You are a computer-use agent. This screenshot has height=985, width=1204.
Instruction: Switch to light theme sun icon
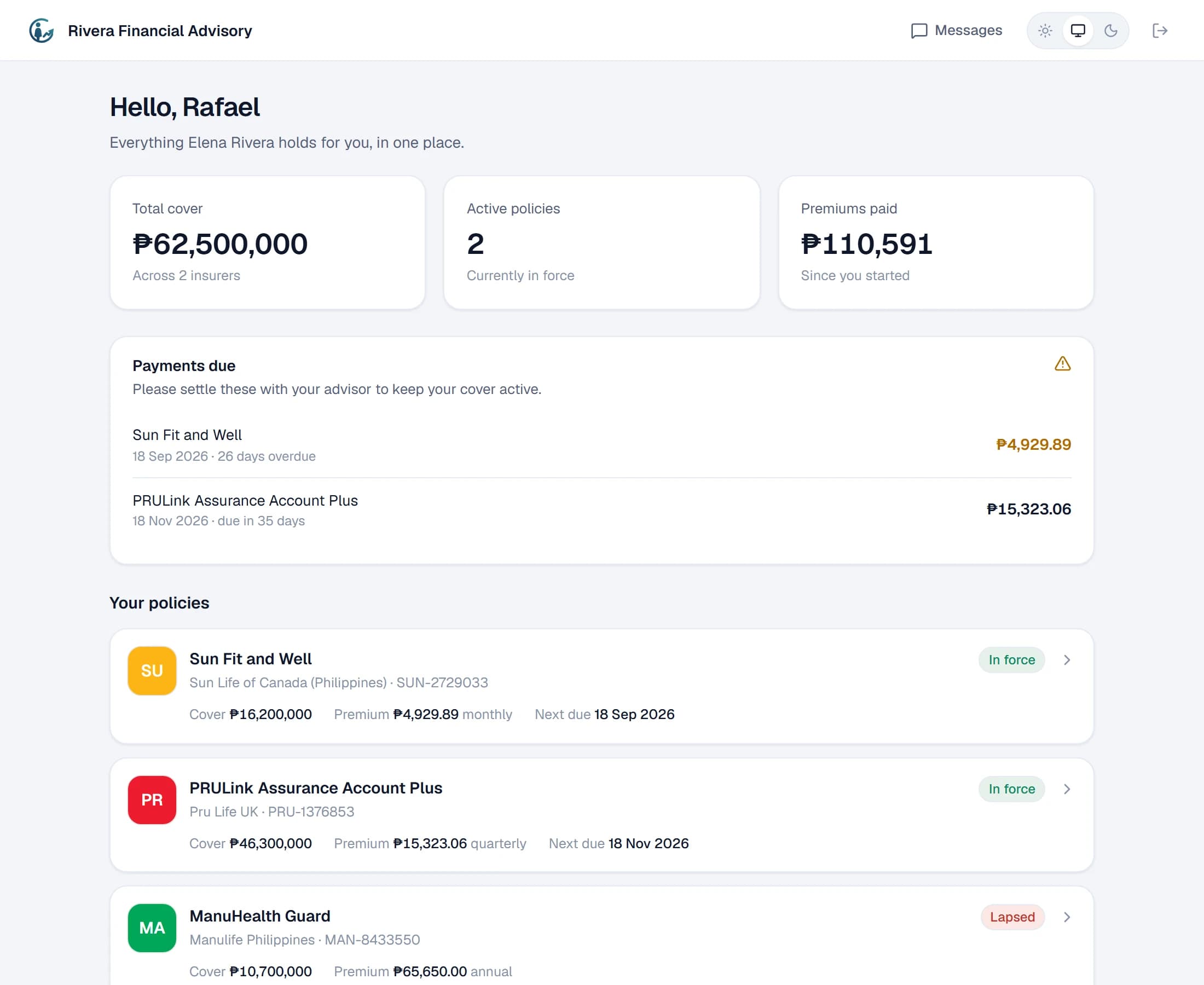pyautogui.click(x=1045, y=31)
